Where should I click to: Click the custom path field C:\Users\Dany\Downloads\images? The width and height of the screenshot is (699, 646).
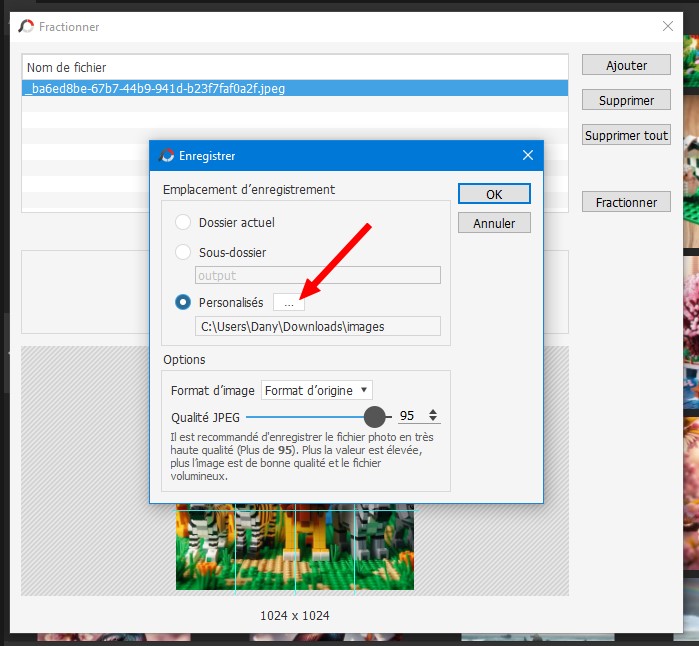tap(317, 326)
